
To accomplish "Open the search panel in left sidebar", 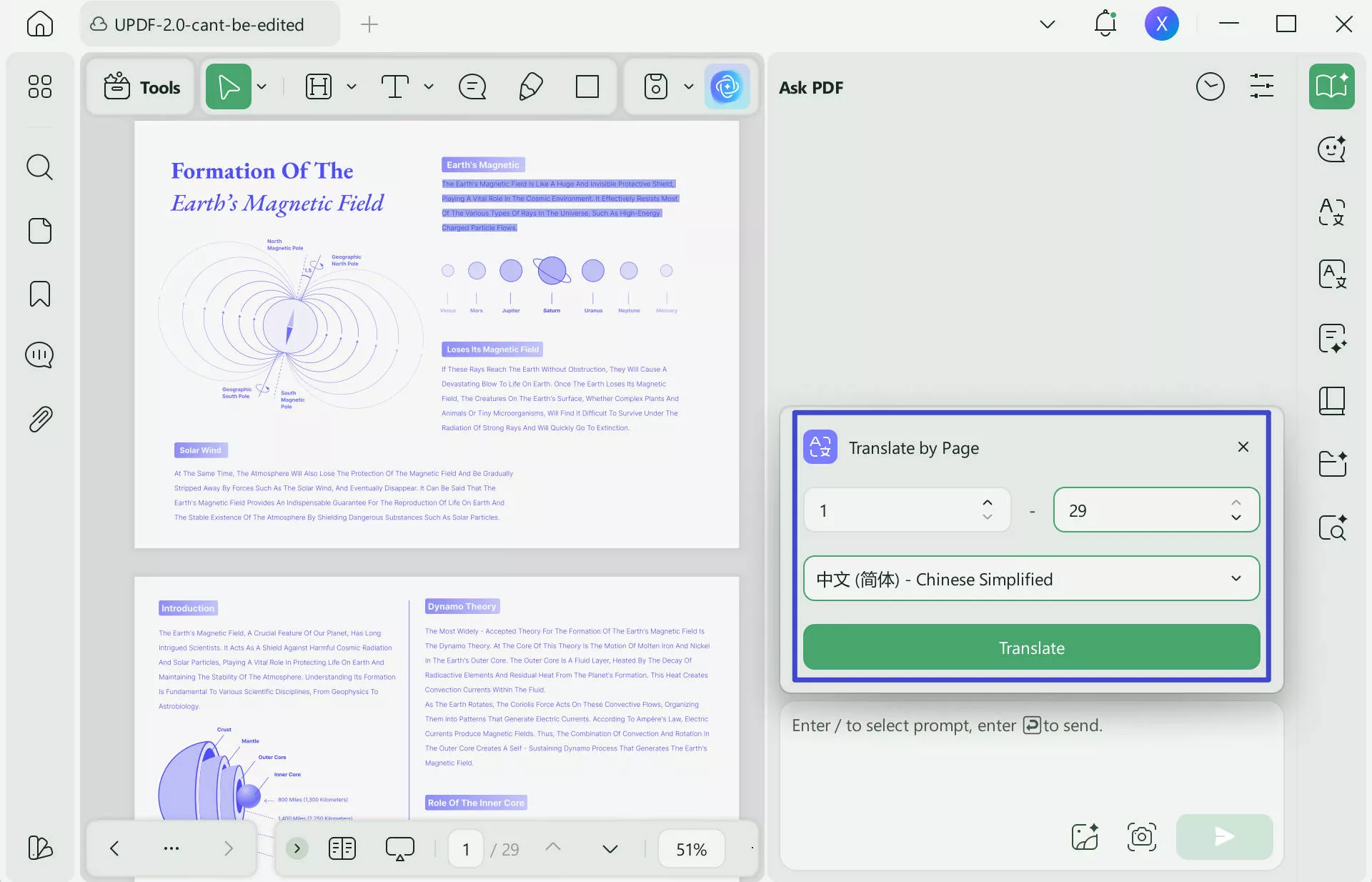I will coord(39,167).
